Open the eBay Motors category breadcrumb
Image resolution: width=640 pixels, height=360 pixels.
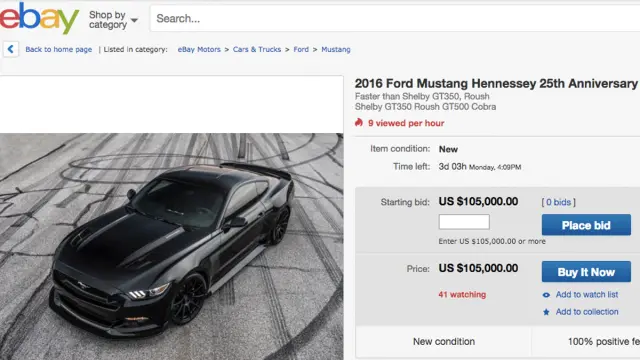pos(199,49)
